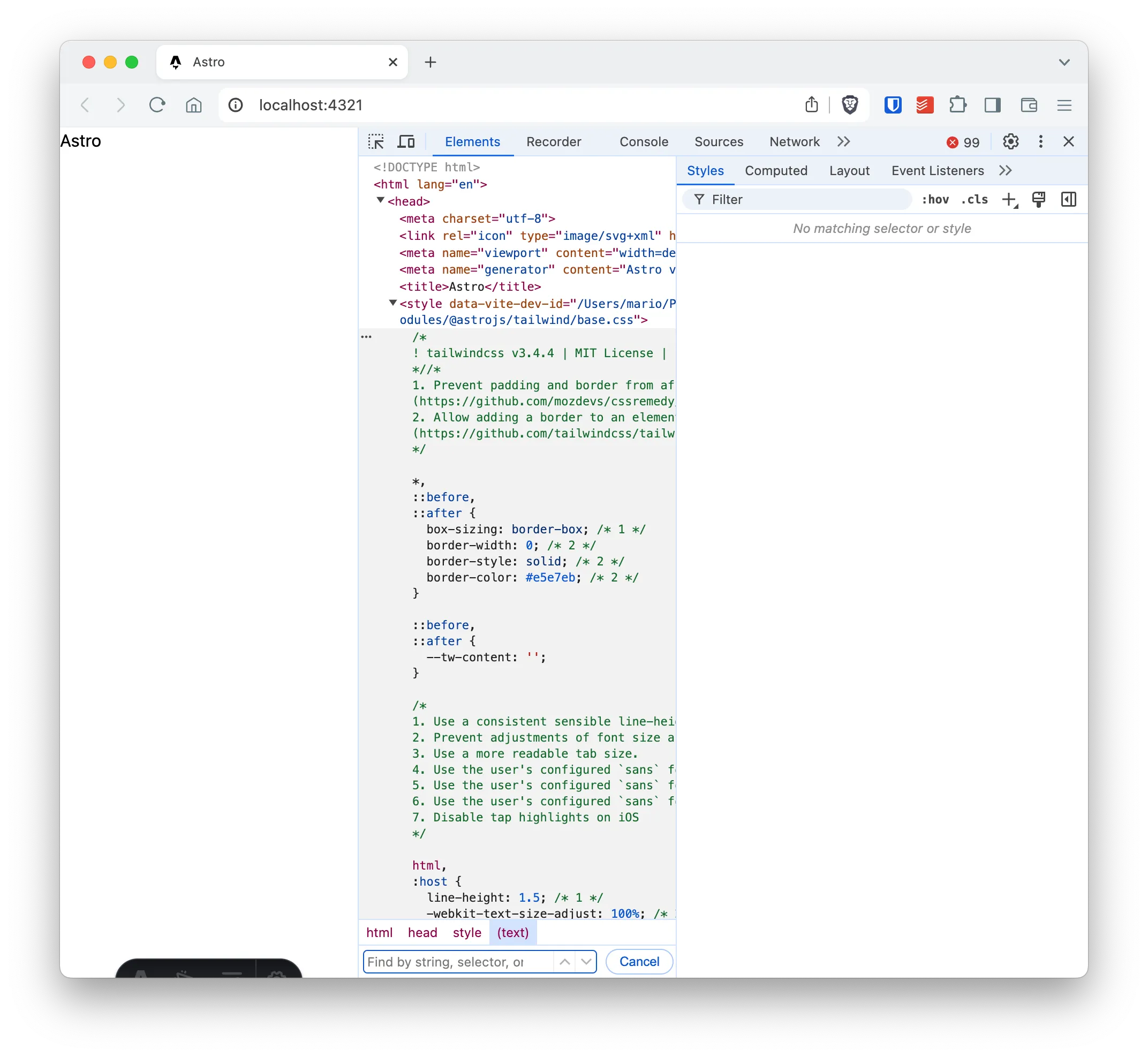This screenshot has height=1057, width=1148.
Task: Select the Event Listeners tab
Action: tap(938, 170)
